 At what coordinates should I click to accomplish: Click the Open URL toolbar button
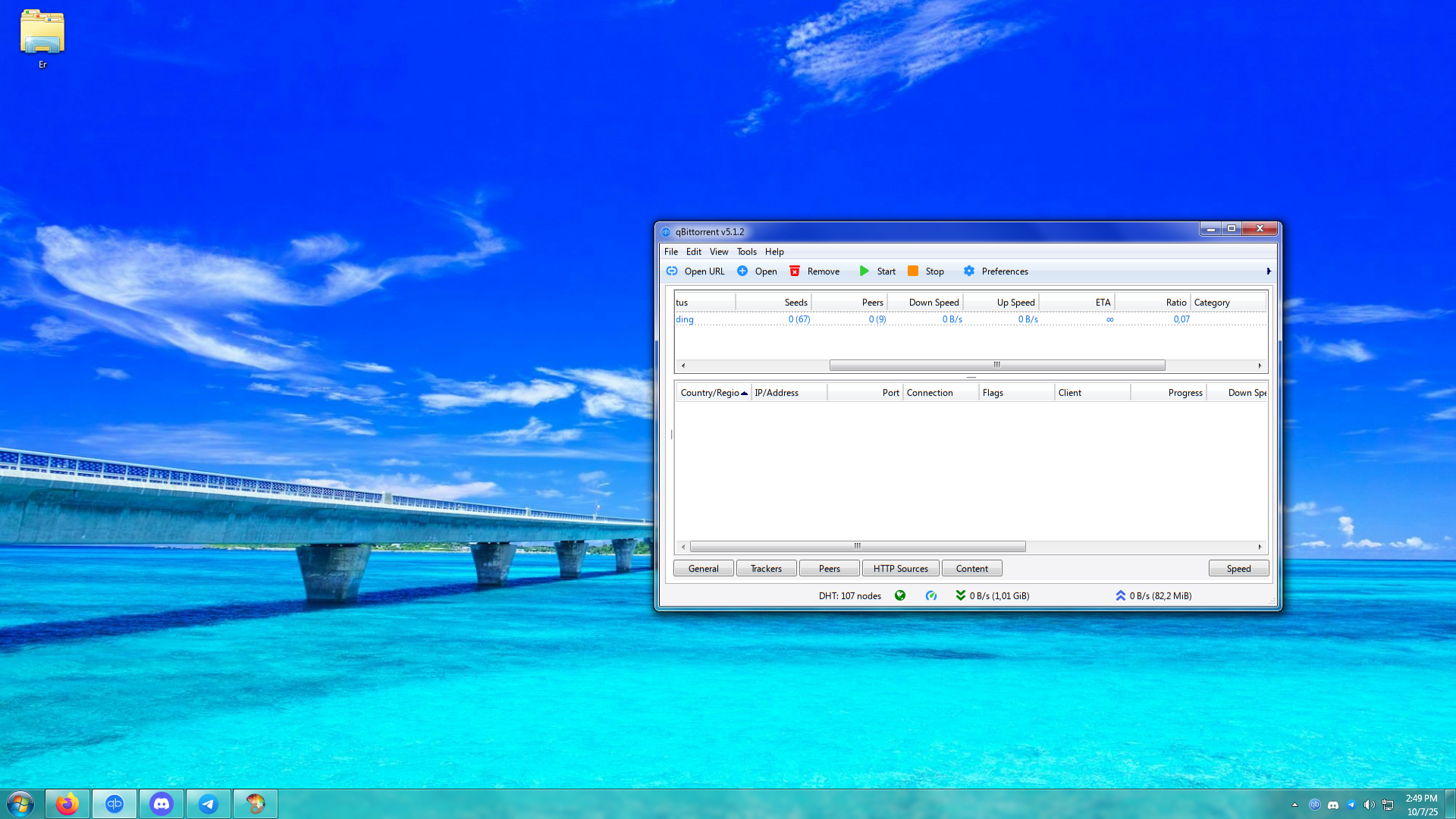(x=695, y=271)
